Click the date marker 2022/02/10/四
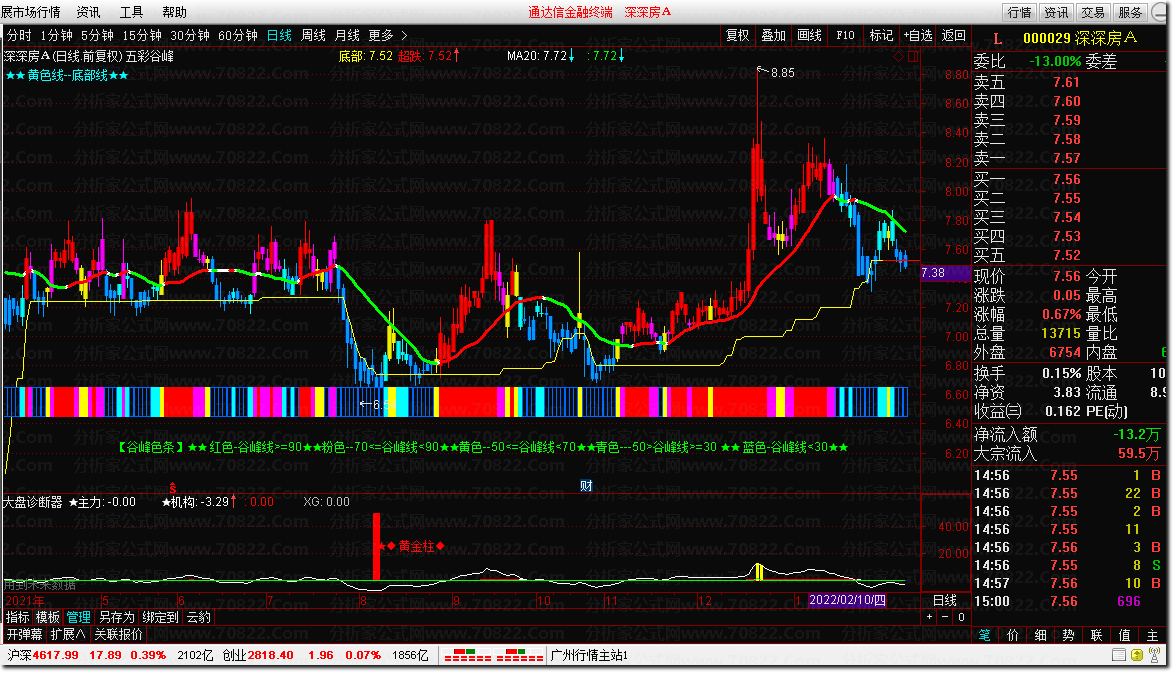1175x673 pixels. pyautogui.click(x=848, y=600)
